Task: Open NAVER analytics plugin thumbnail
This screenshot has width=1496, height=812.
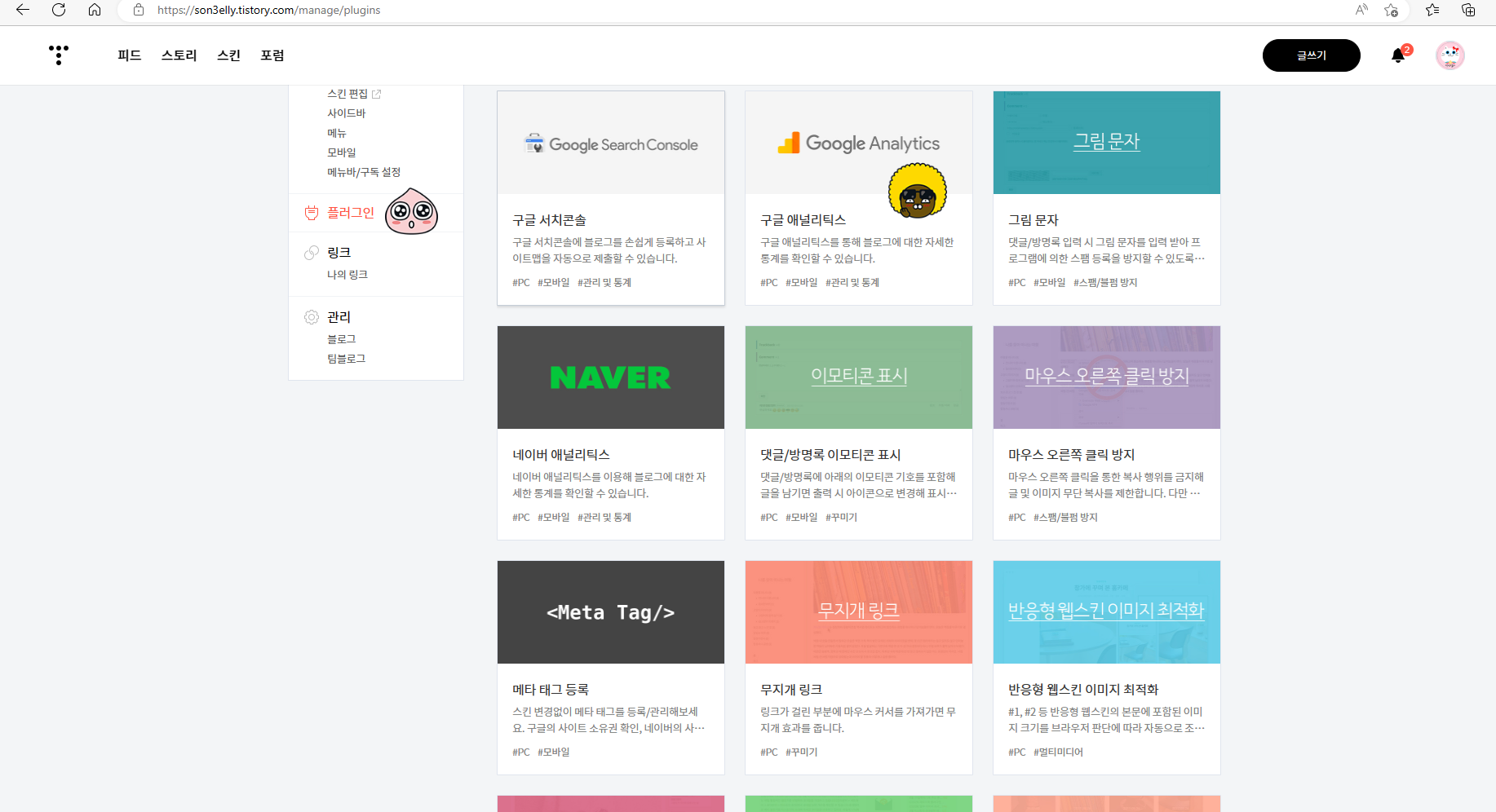Action: [611, 377]
